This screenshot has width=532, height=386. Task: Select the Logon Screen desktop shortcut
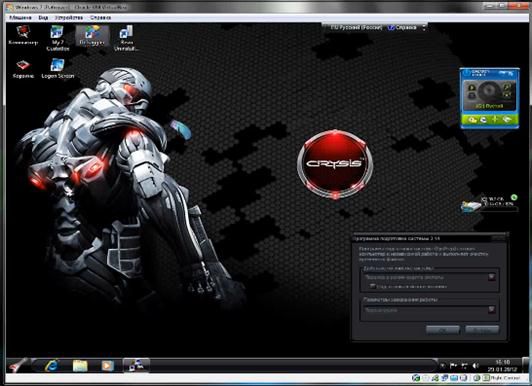pyautogui.click(x=57, y=69)
